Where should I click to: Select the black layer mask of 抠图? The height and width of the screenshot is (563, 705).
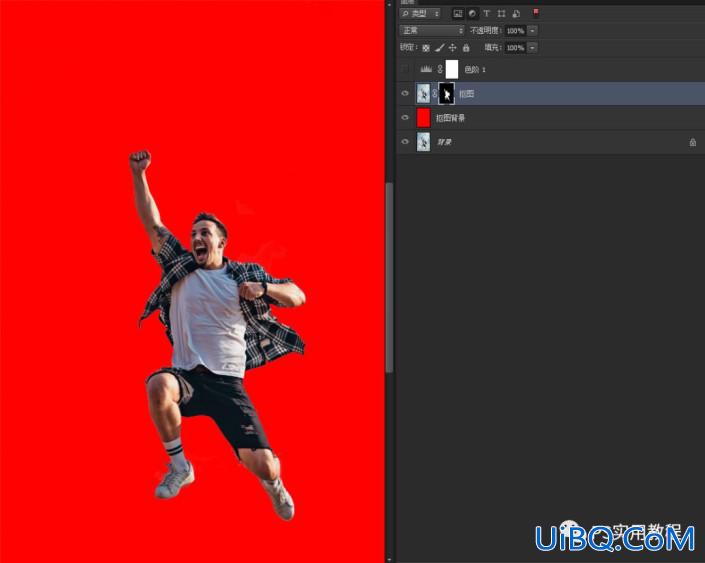point(446,94)
